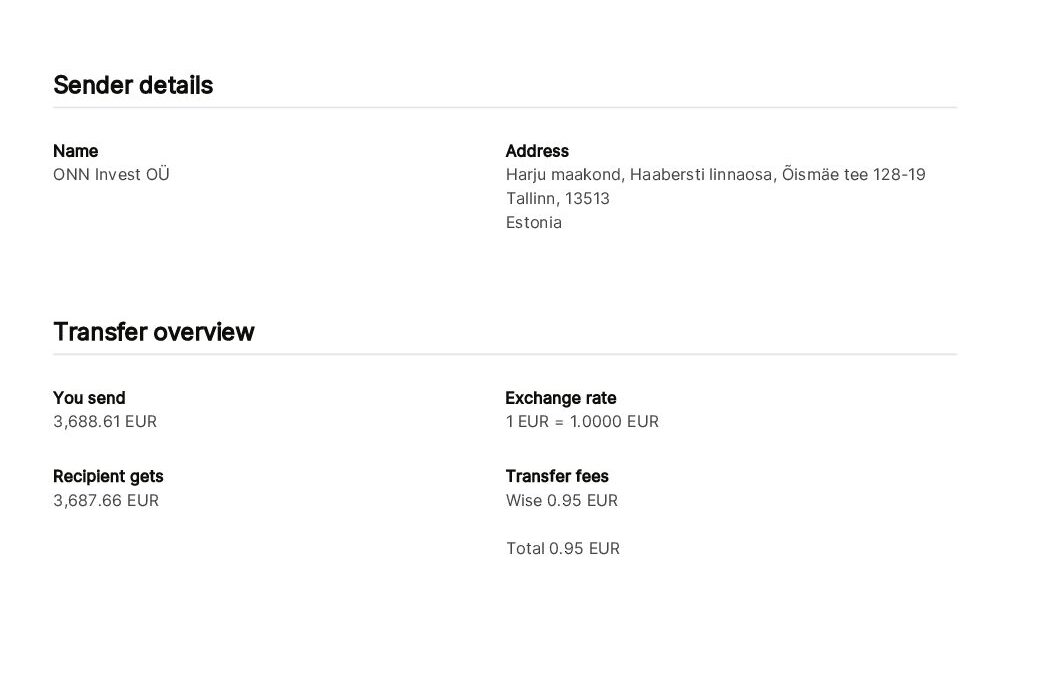Viewport: 1058px width, 675px height.
Task: Select the 3,688.61 EUR sent amount
Action: [105, 421]
